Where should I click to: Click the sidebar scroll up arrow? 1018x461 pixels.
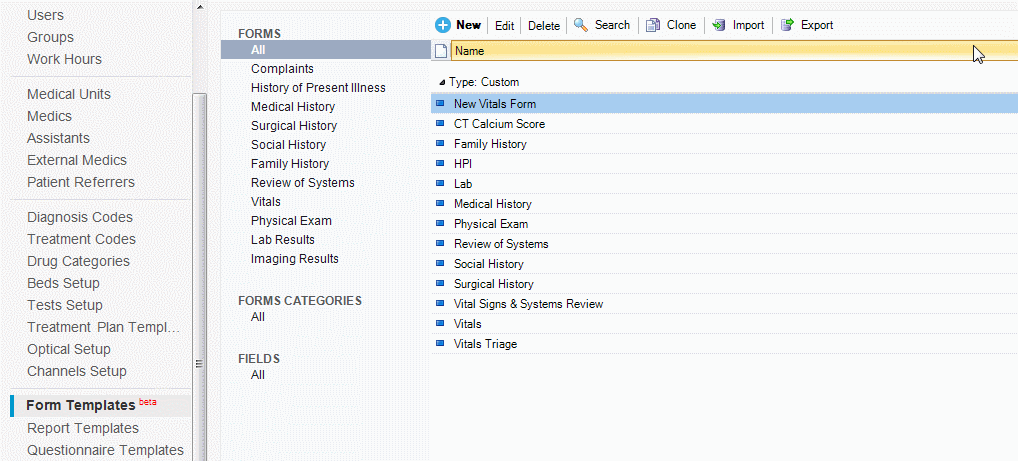click(199, 6)
